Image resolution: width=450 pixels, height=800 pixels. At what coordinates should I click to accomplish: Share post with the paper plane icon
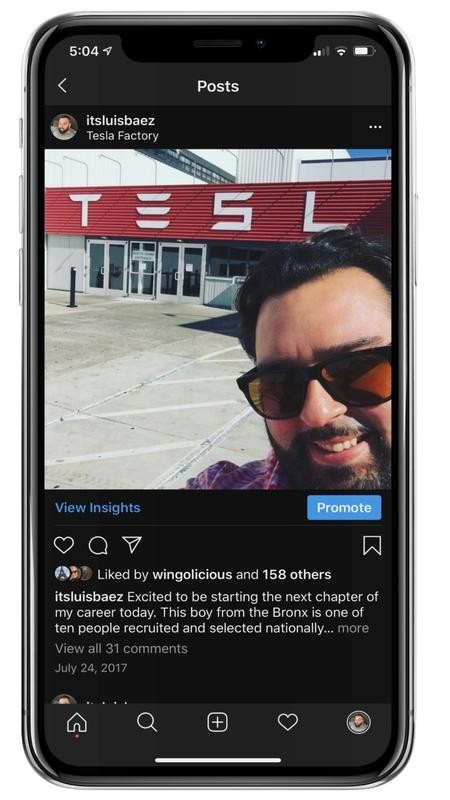pos(132,545)
